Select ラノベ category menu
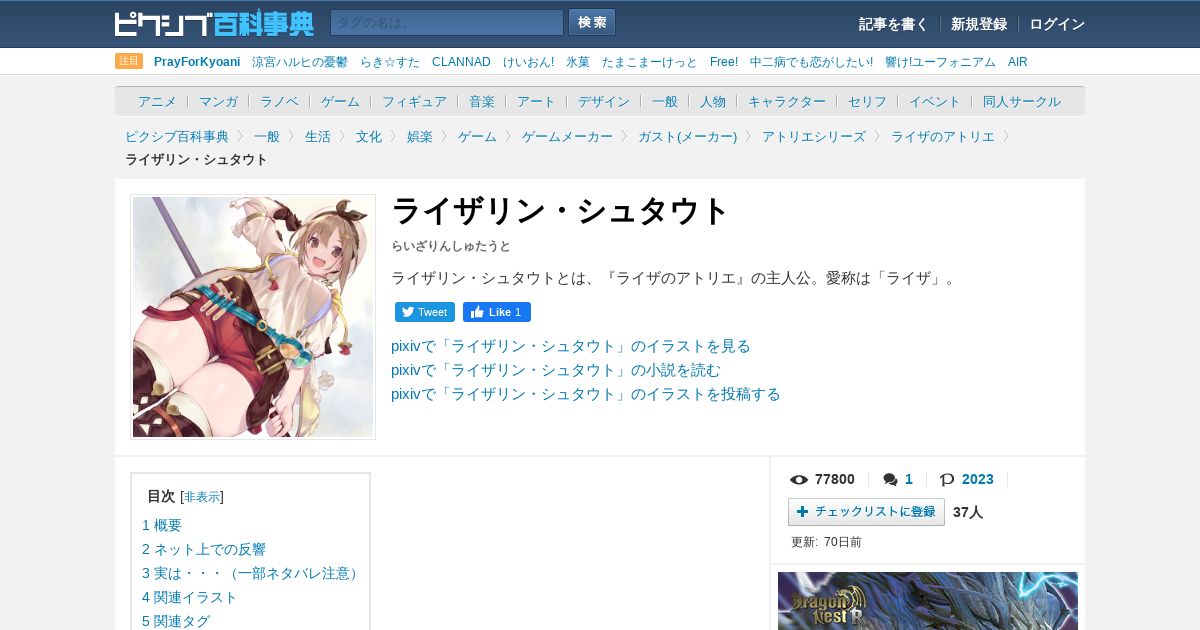This screenshot has height=630, width=1200. pyautogui.click(x=279, y=101)
